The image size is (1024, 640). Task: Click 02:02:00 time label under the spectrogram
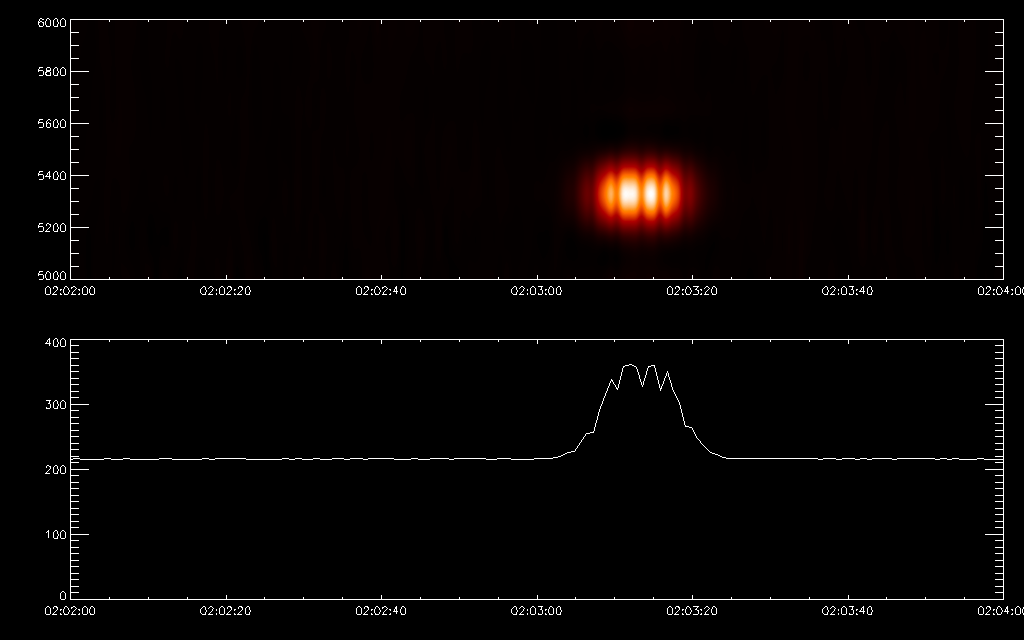point(72,291)
